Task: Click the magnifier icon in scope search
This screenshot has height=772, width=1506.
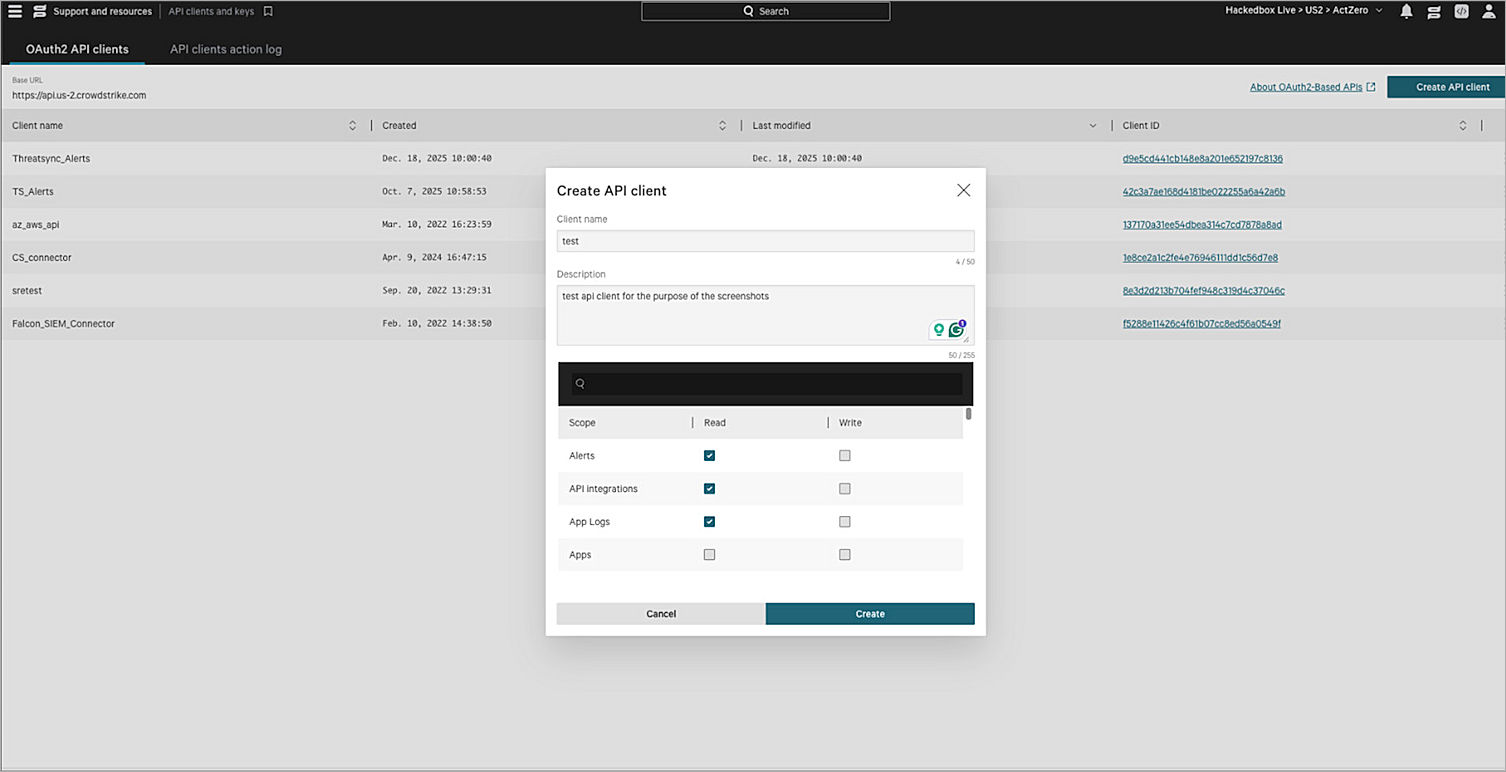Action: [580, 384]
